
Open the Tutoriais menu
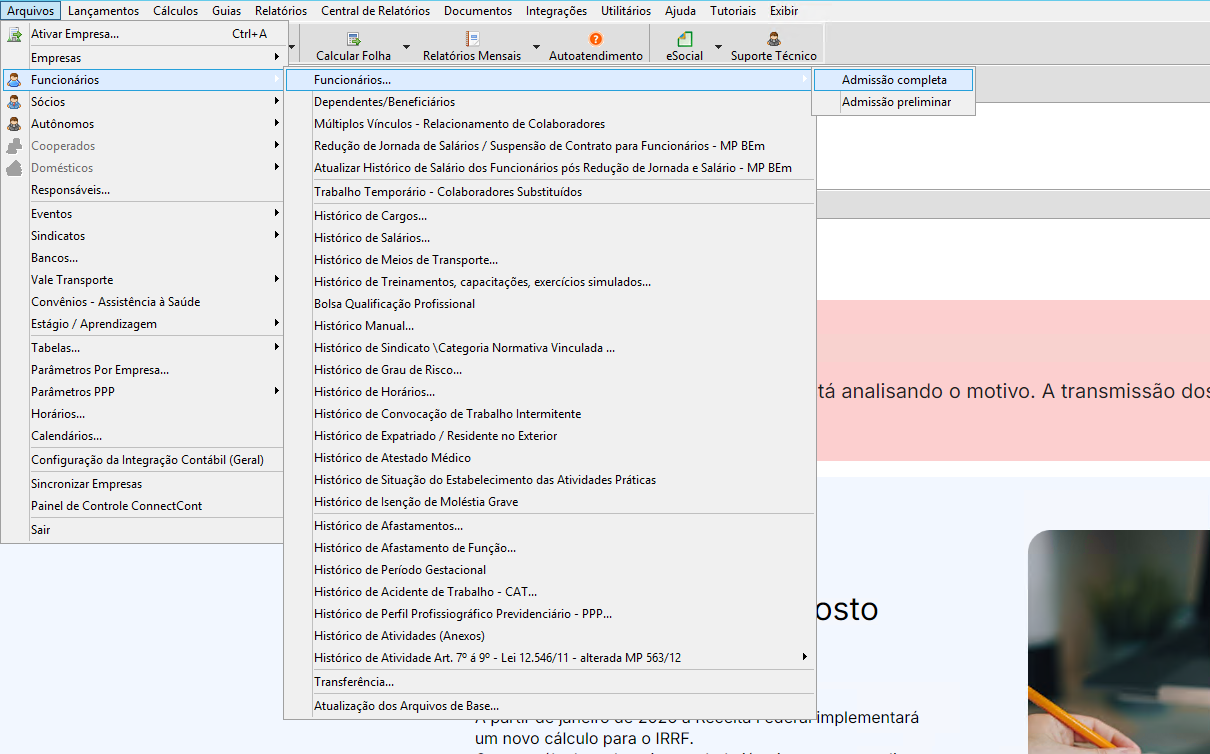coord(733,11)
